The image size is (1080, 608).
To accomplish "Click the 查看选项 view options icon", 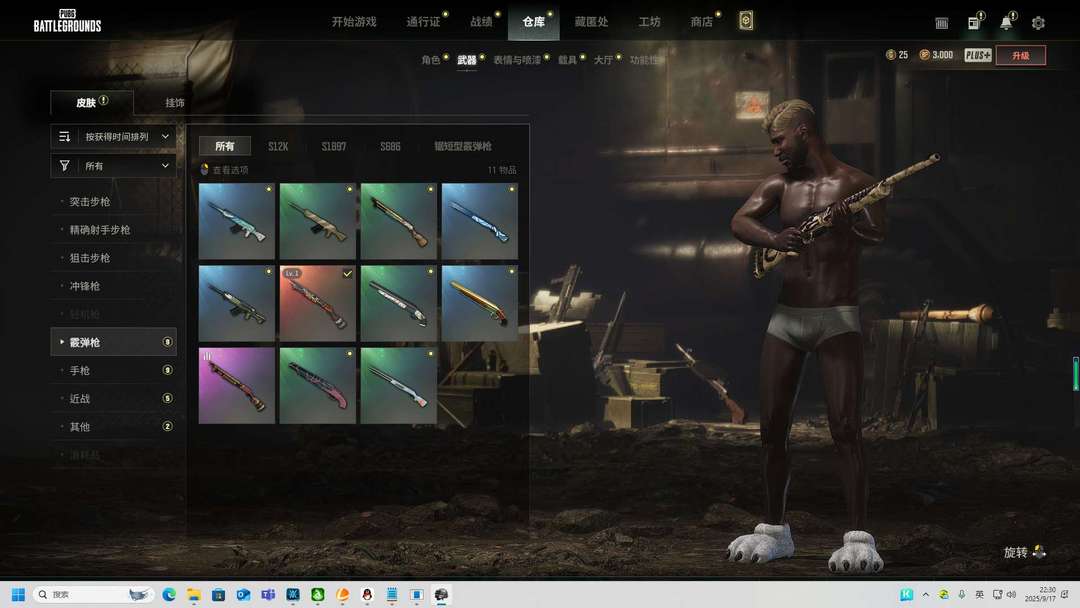I will click(204, 169).
